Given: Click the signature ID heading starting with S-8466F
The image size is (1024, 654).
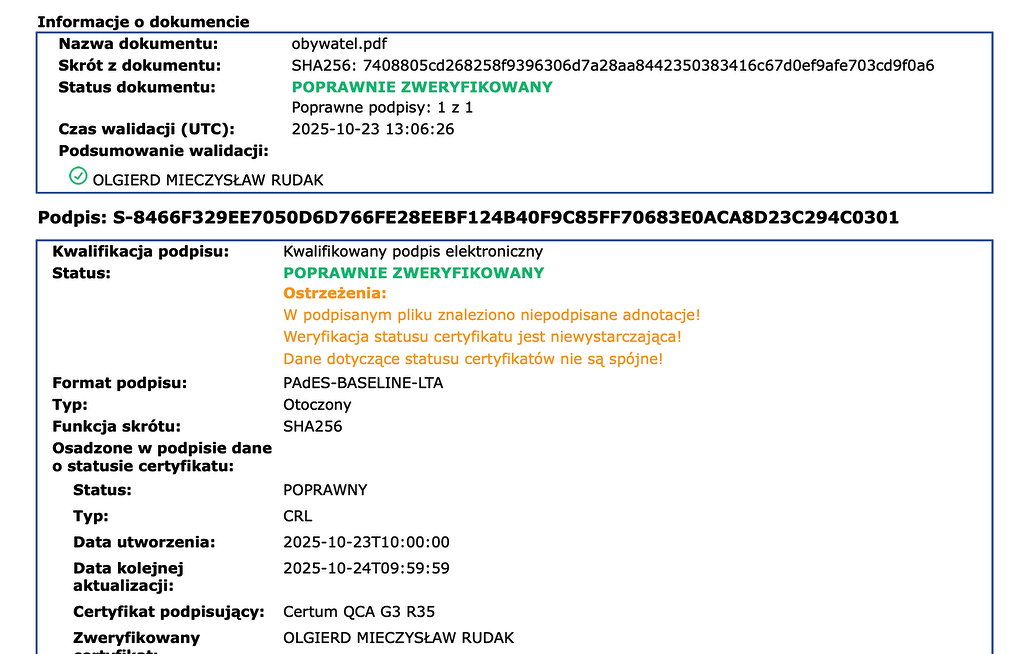Looking at the screenshot, I should pyautogui.click(x=468, y=217).
